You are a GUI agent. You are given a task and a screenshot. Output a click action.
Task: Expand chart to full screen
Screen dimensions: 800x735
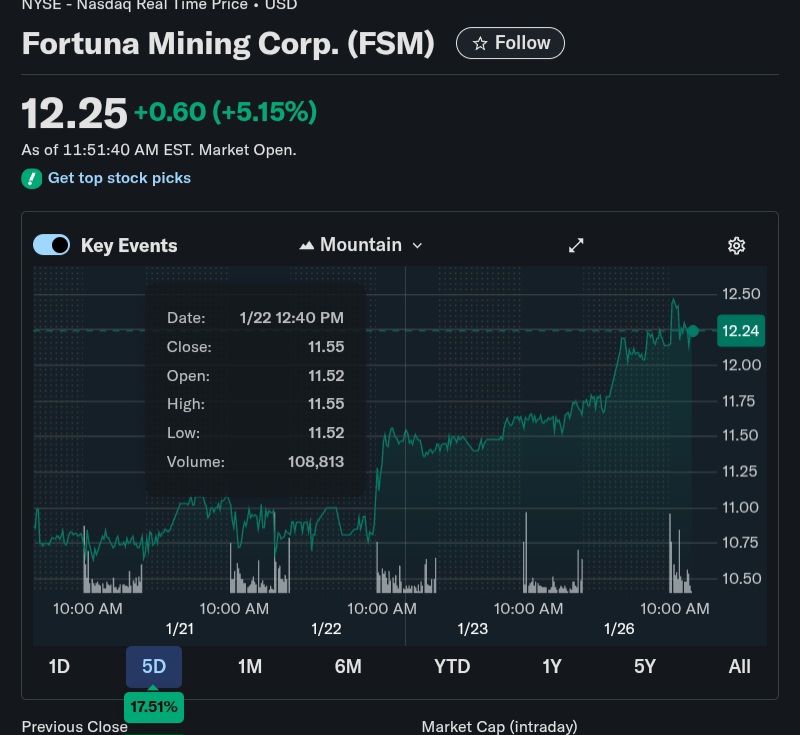(x=576, y=245)
